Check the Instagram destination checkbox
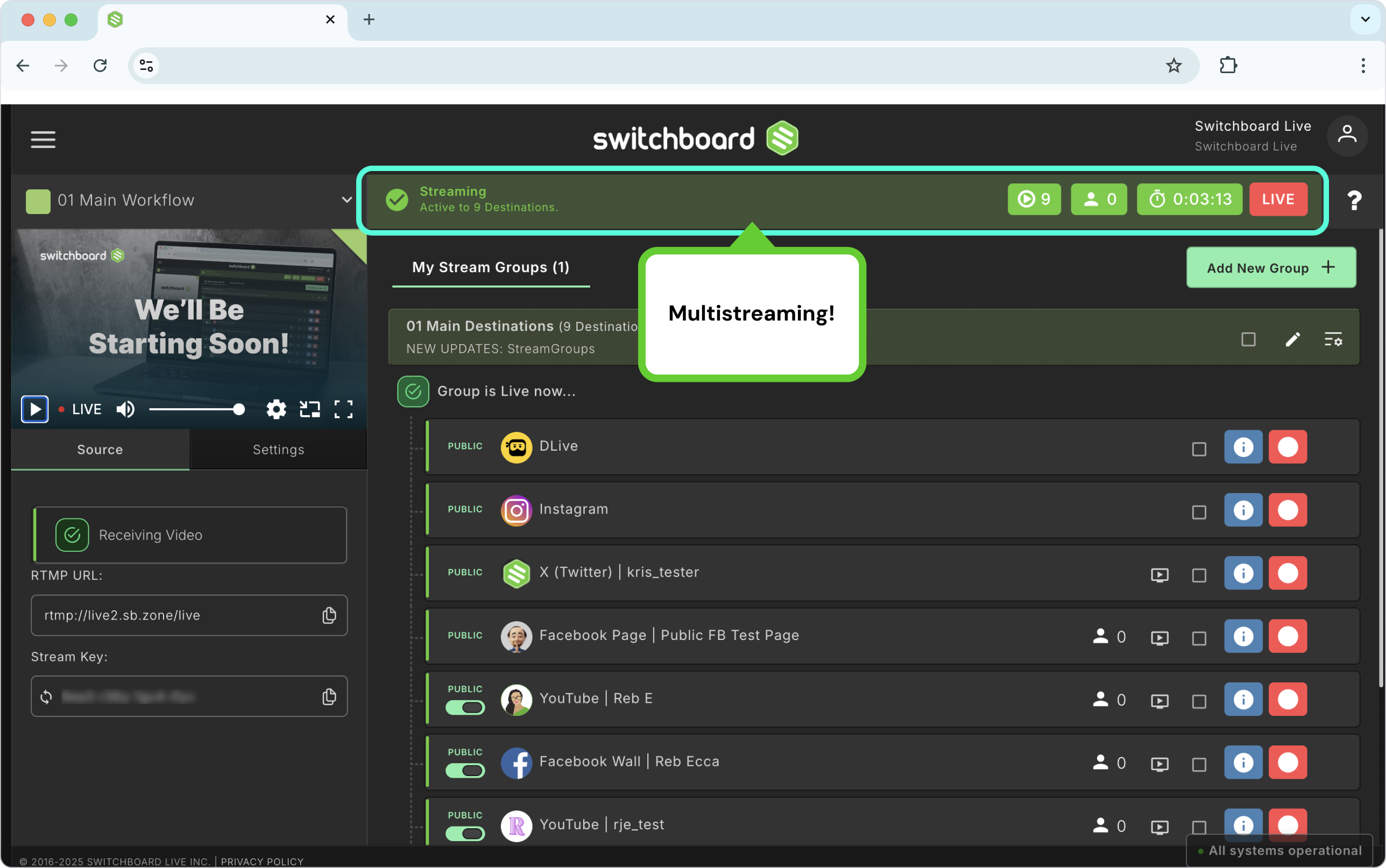 (x=1199, y=512)
